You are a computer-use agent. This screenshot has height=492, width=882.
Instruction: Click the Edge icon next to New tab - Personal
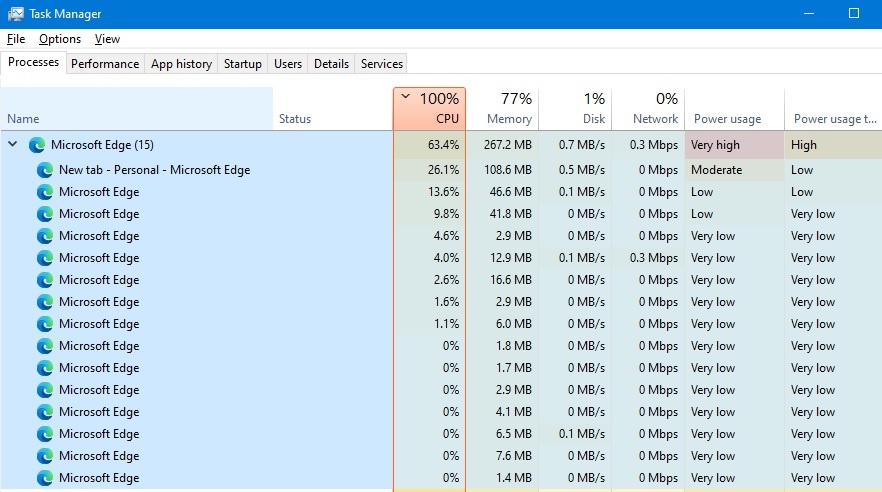click(44, 170)
